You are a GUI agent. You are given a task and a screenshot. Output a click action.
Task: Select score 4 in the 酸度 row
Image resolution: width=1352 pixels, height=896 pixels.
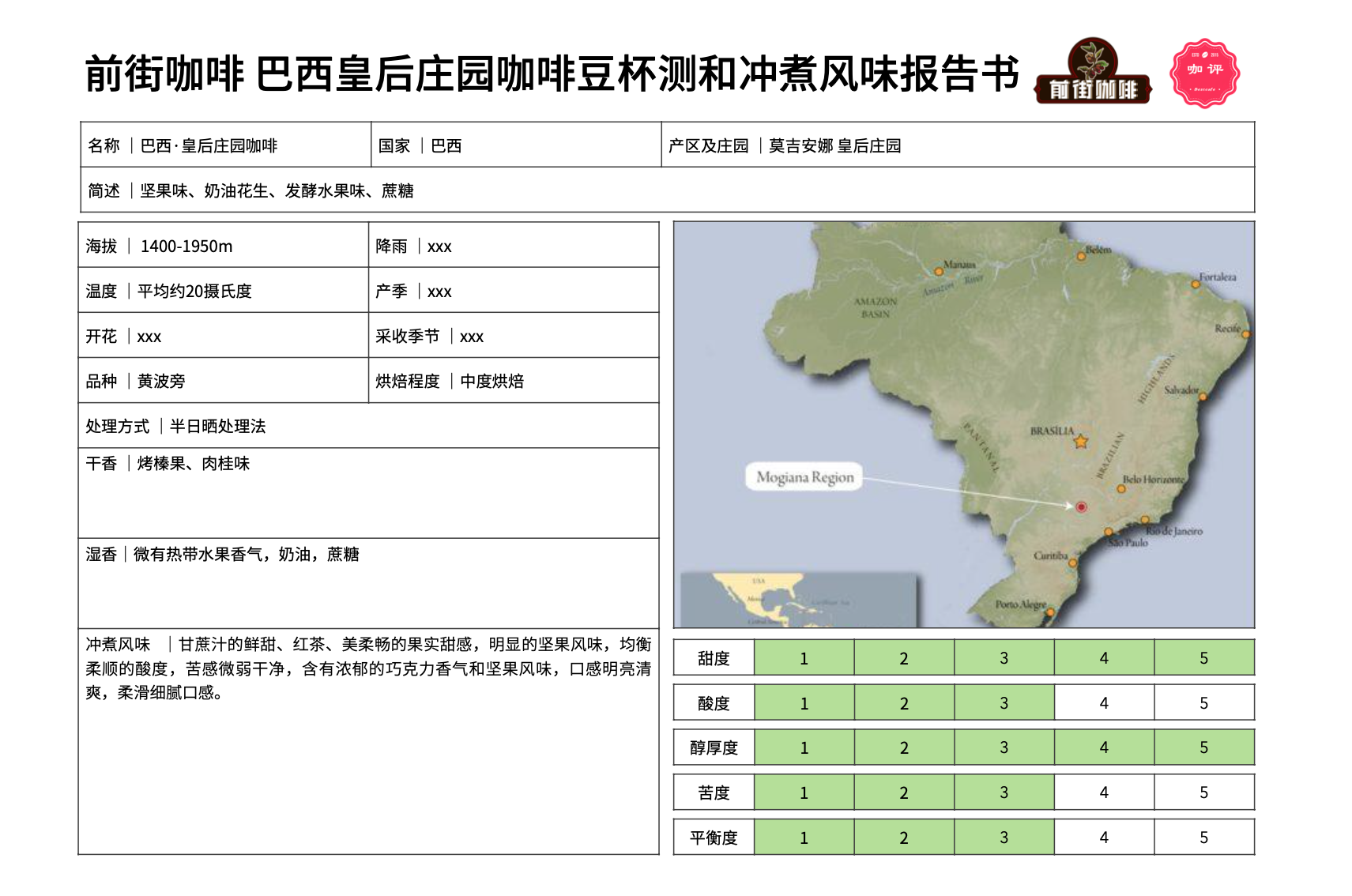tap(1103, 703)
